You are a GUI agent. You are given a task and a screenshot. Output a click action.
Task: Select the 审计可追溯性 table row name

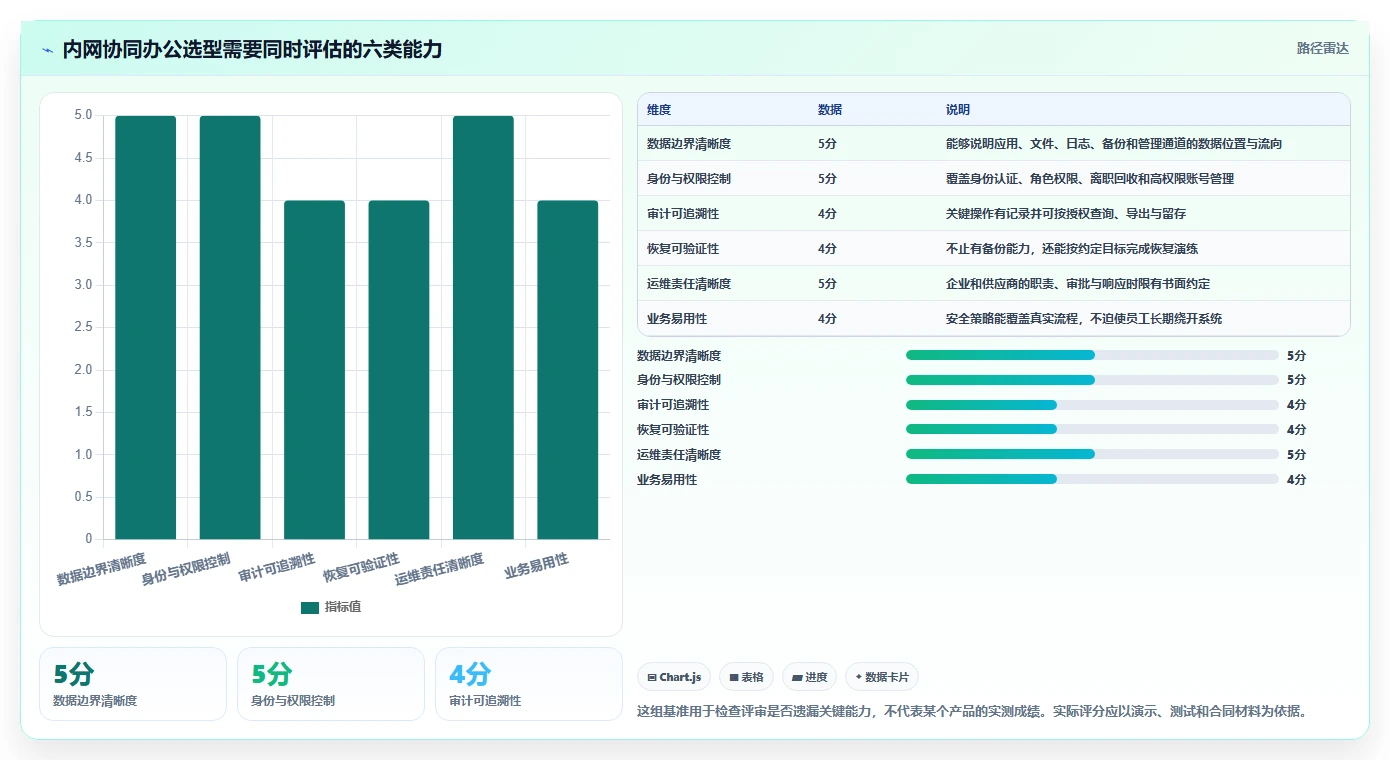(683, 214)
